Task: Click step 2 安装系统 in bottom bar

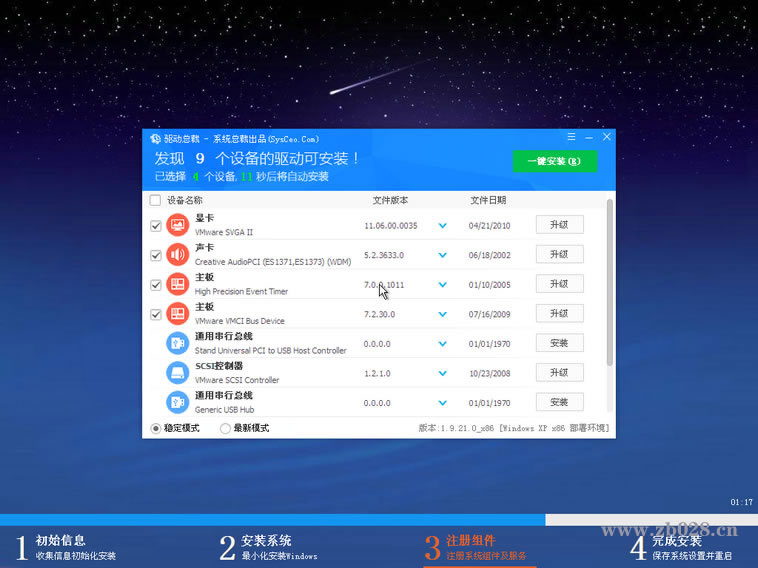Action: pyautogui.click(x=268, y=547)
